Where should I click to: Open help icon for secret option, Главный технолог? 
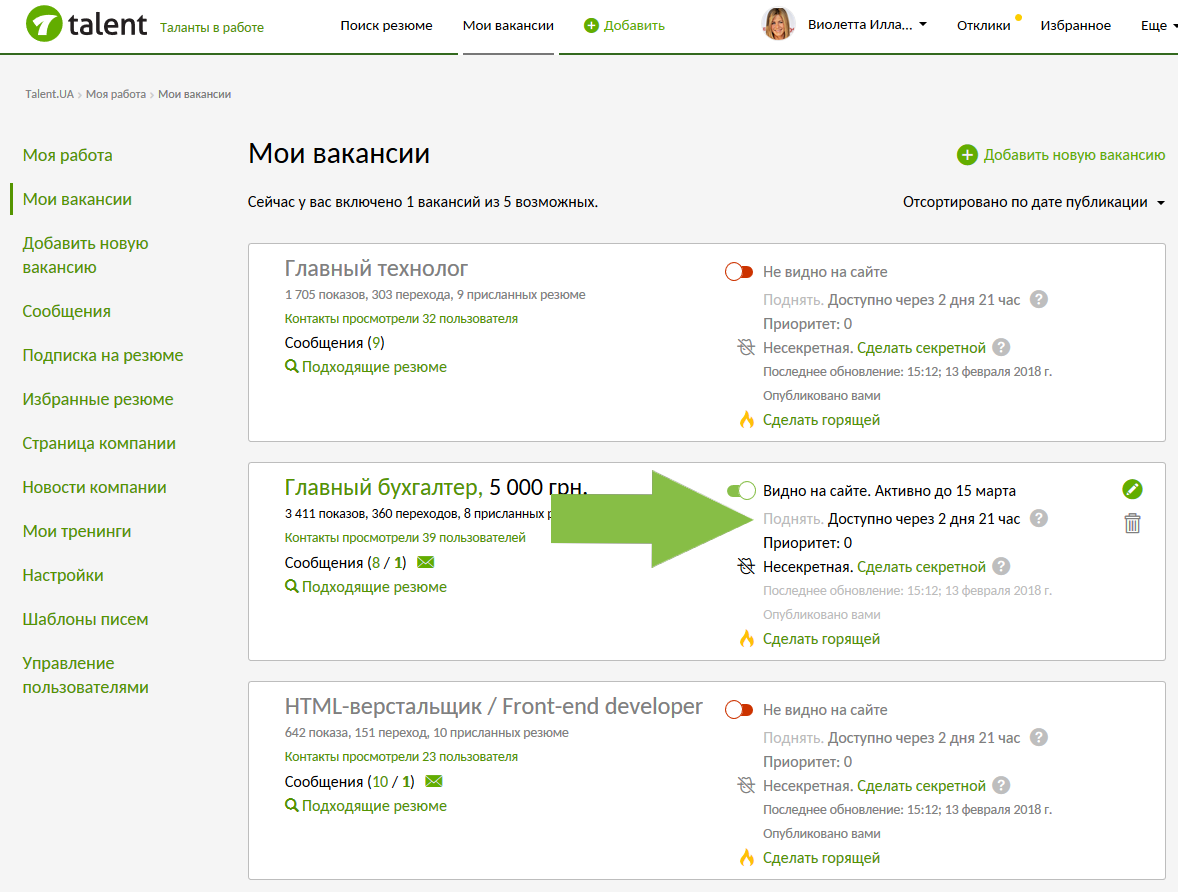tap(1001, 347)
